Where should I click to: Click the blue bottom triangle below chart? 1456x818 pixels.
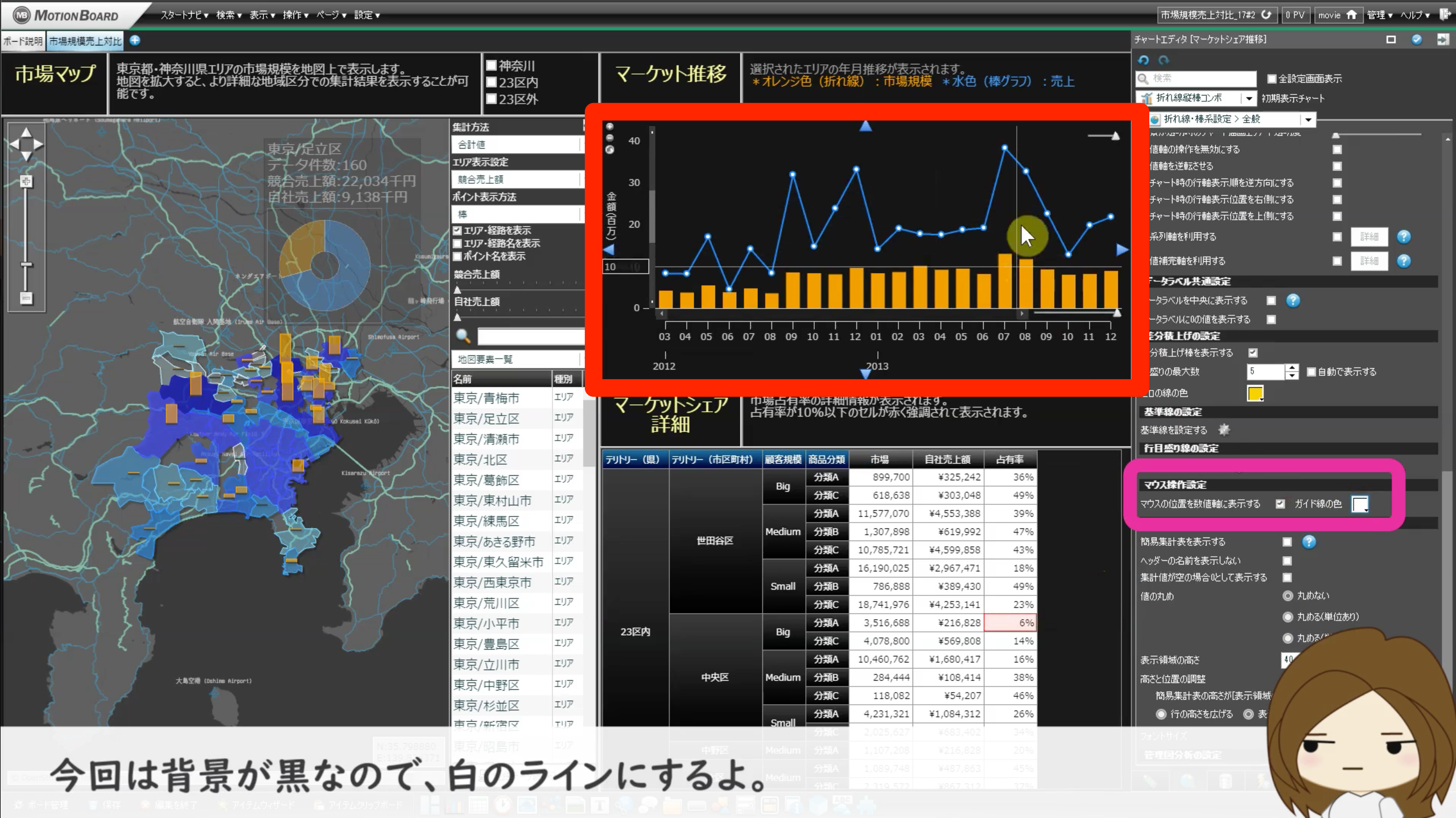(x=865, y=373)
